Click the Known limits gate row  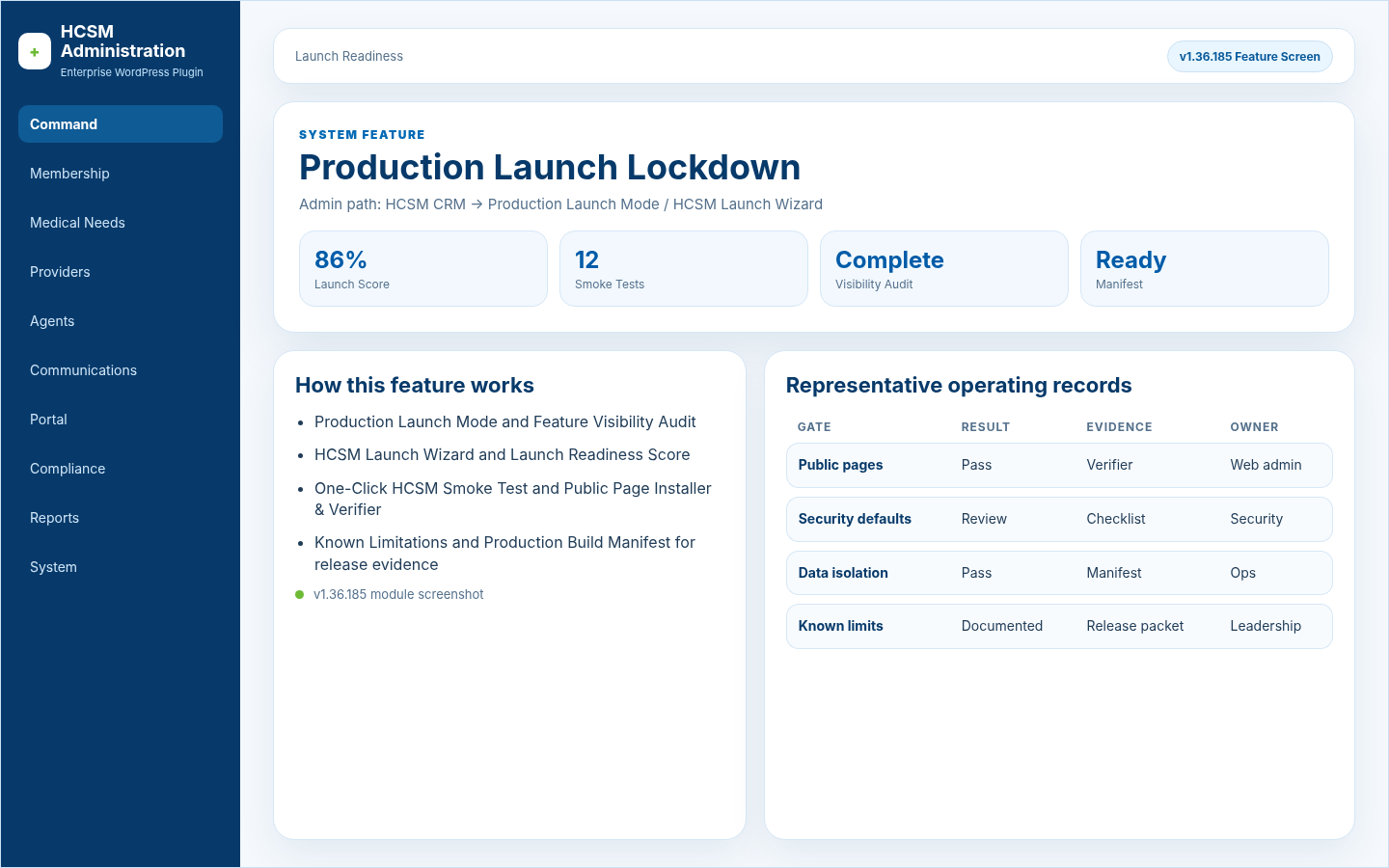[x=1059, y=626]
